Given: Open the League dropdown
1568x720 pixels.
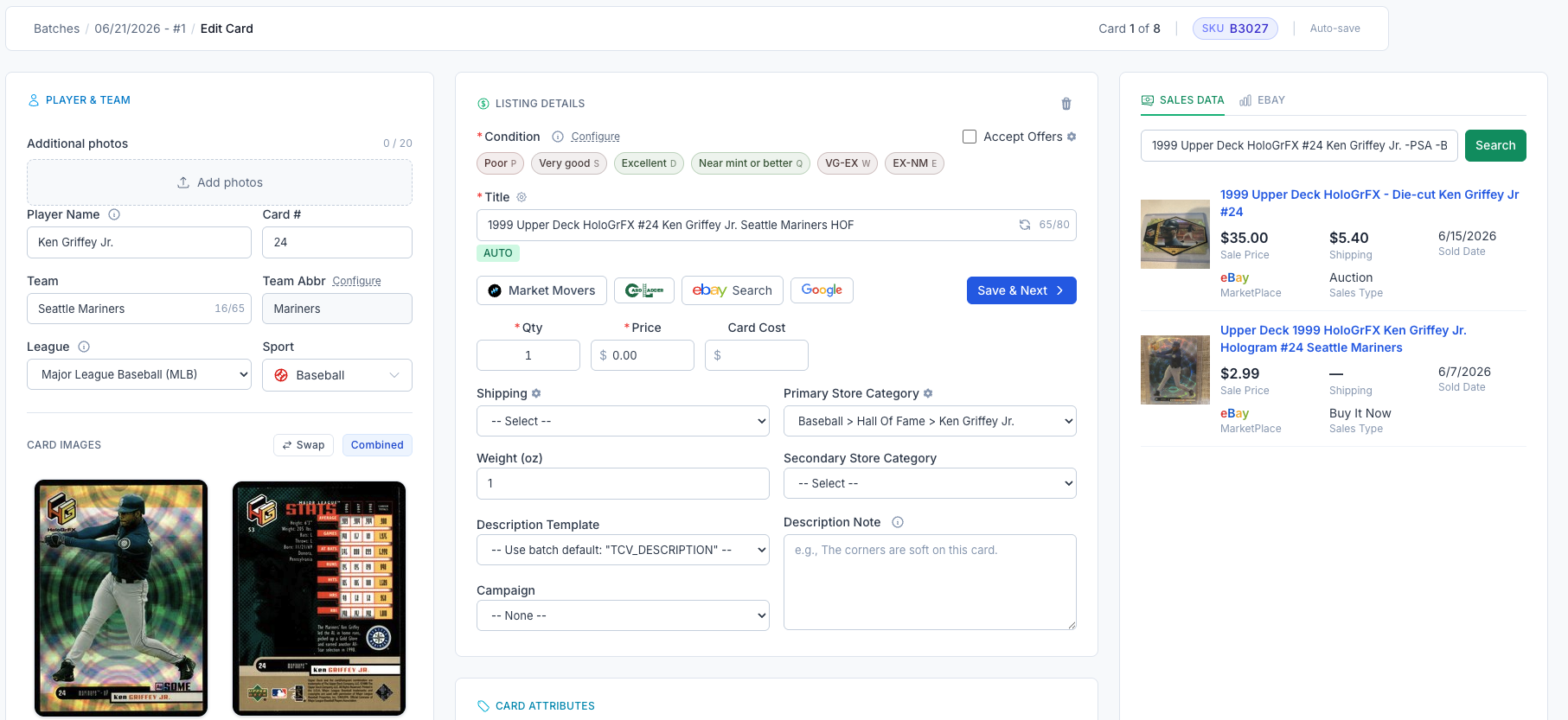Looking at the screenshot, I should click(139, 375).
